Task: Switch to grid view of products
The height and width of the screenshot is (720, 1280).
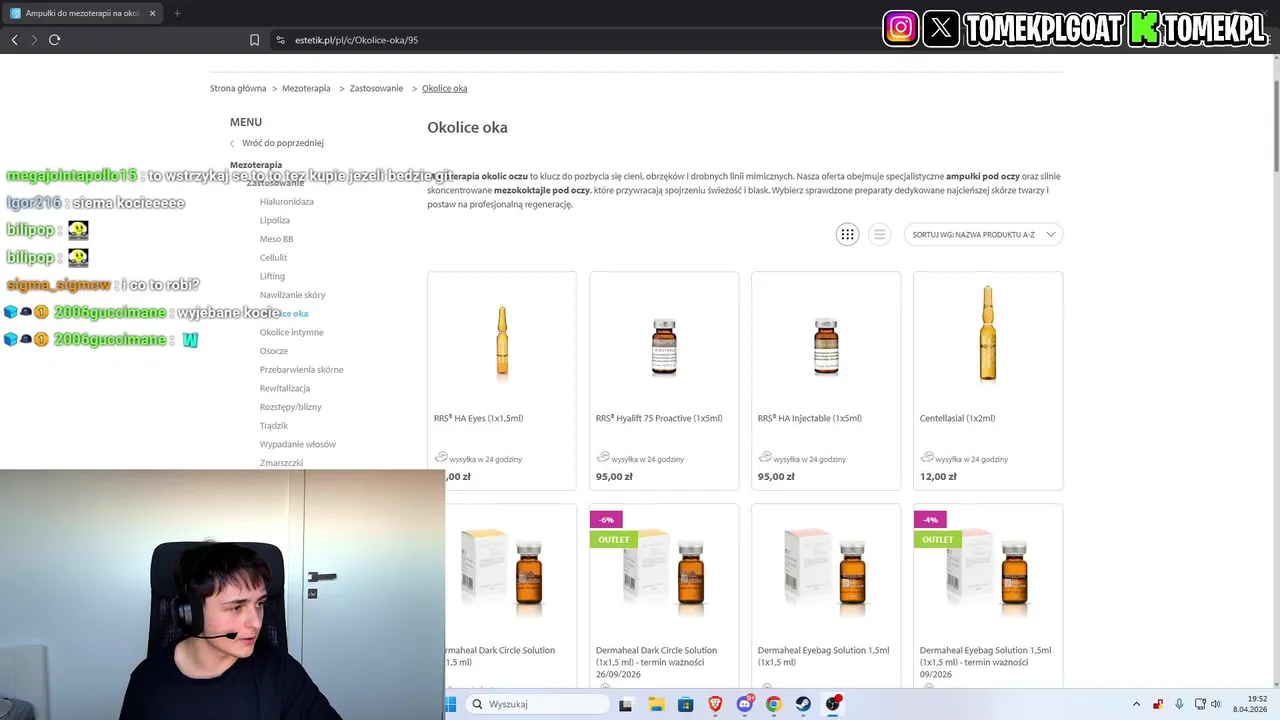Action: click(847, 234)
